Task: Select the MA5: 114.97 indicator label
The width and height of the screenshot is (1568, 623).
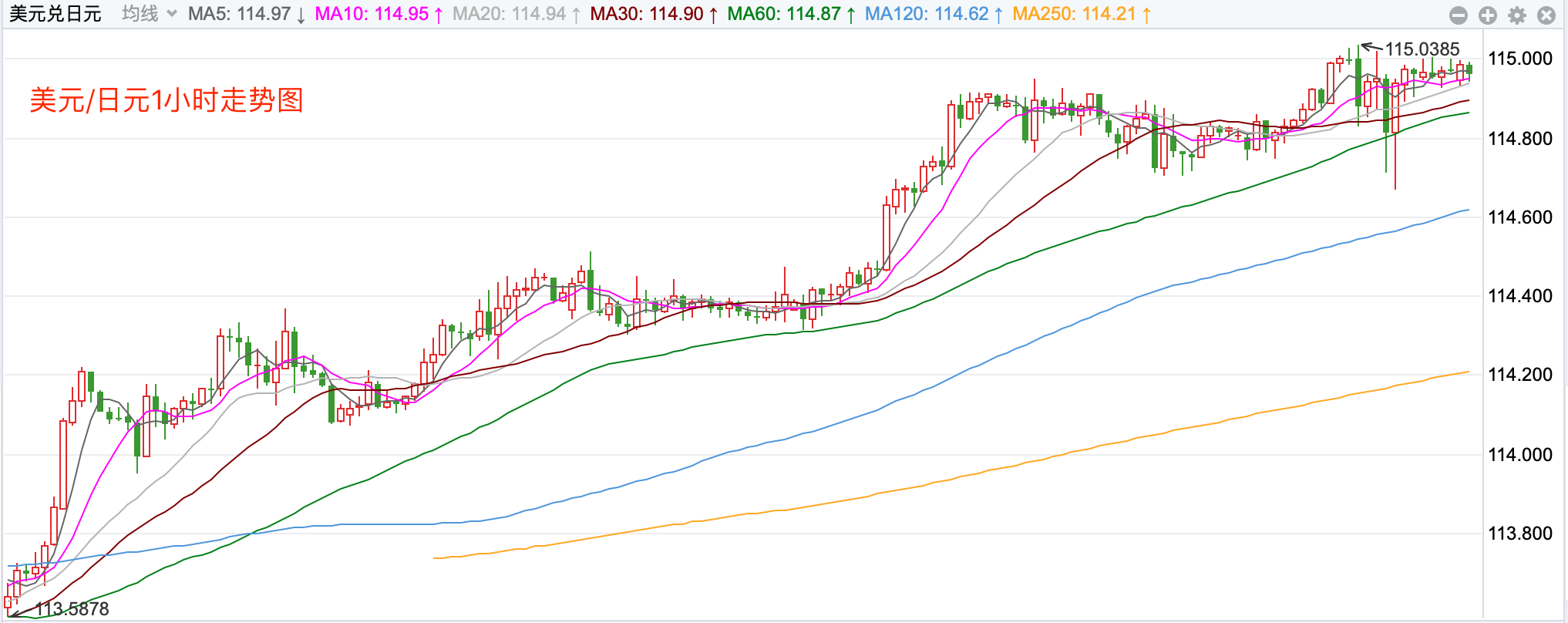Action: (247, 14)
